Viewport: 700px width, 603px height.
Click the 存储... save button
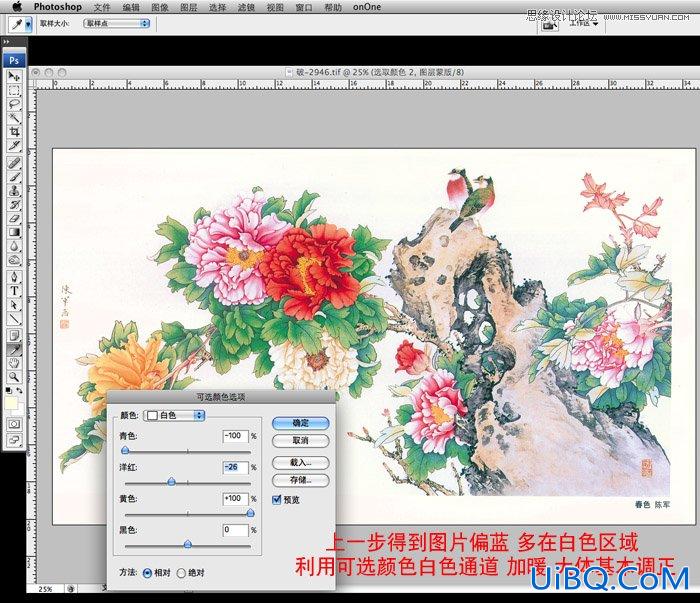[x=301, y=480]
